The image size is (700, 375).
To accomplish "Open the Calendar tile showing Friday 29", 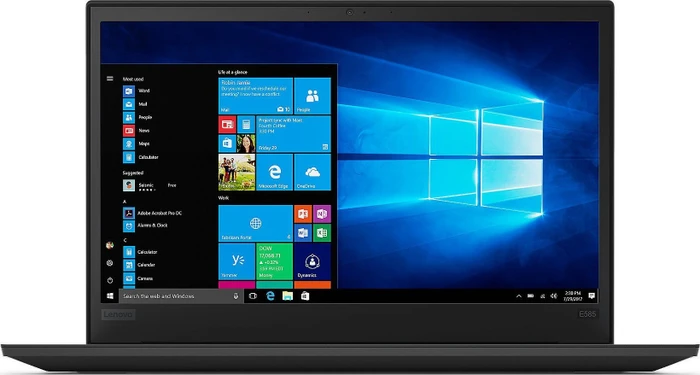I will point(294,134).
